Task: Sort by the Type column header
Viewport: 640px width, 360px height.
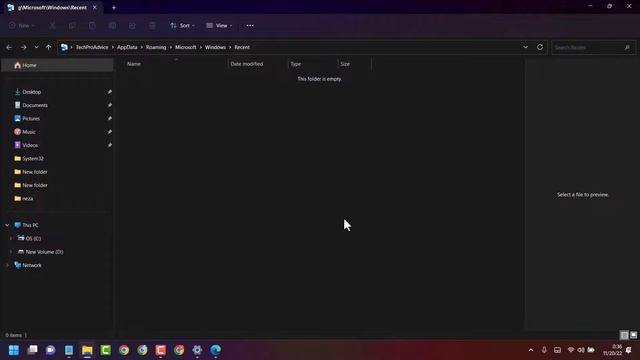Action: pyautogui.click(x=296, y=64)
